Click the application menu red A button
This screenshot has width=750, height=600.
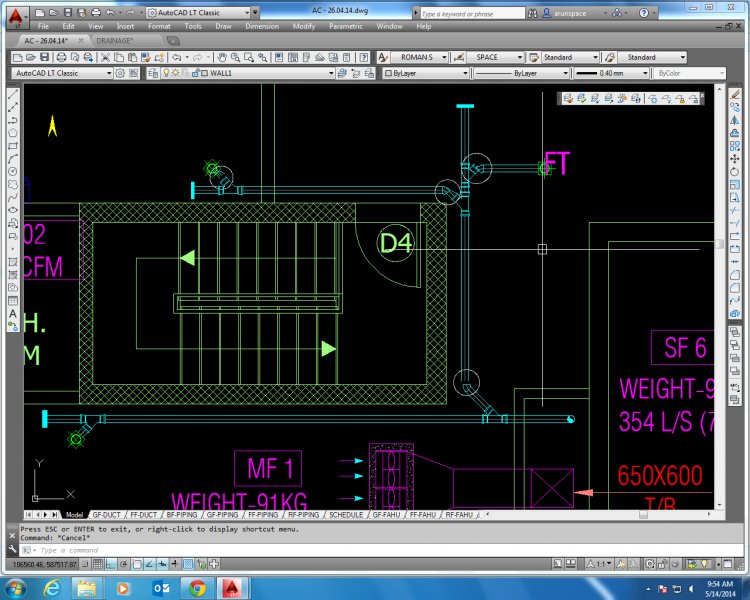click(16, 17)
